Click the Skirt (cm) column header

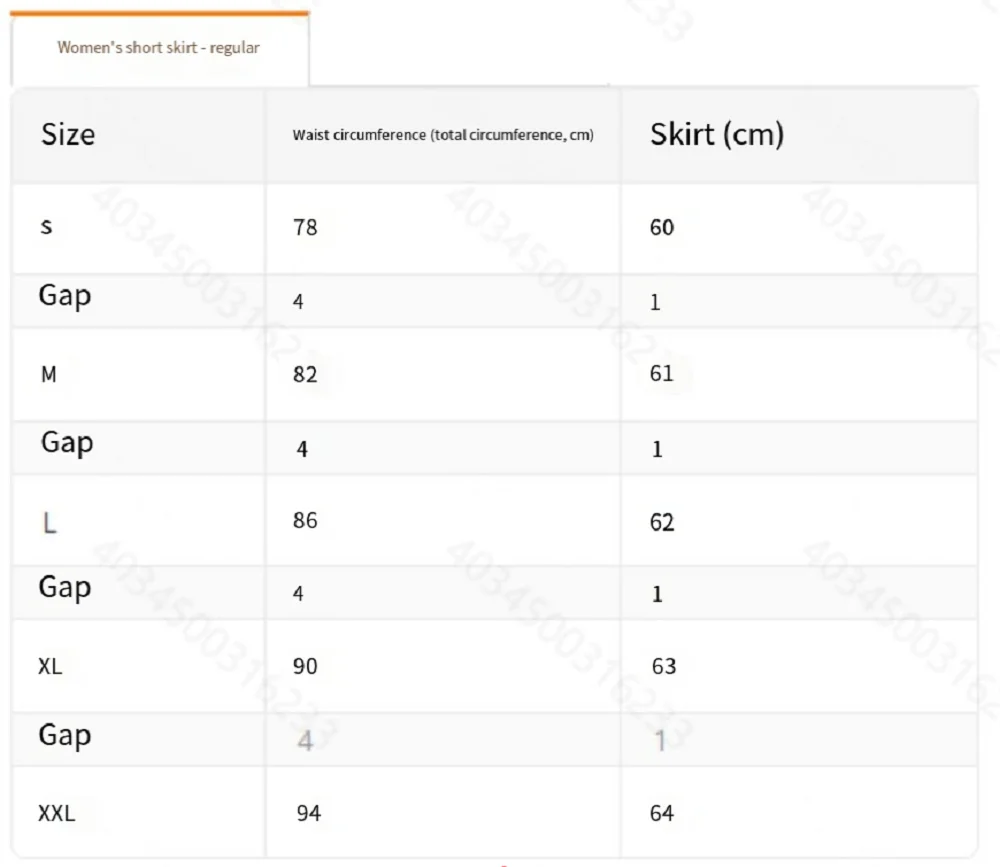click(x=716, y=135)
